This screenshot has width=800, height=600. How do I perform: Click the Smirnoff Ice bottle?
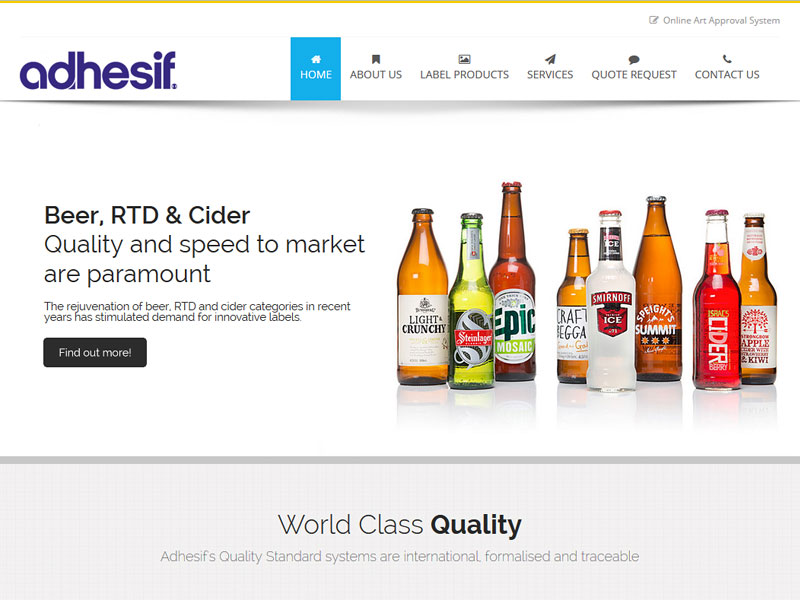(x=611, y=301)
